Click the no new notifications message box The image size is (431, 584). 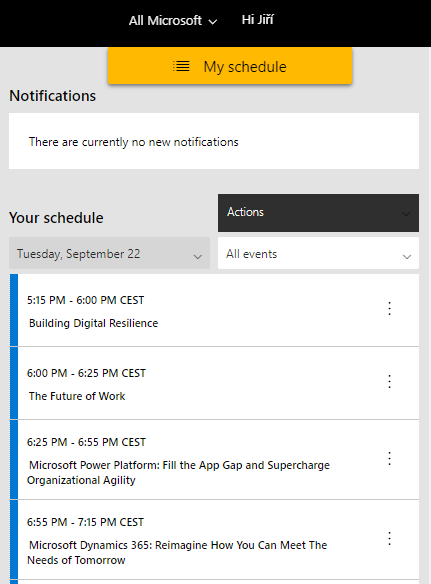pyautogui.click(x=214, y=141)
